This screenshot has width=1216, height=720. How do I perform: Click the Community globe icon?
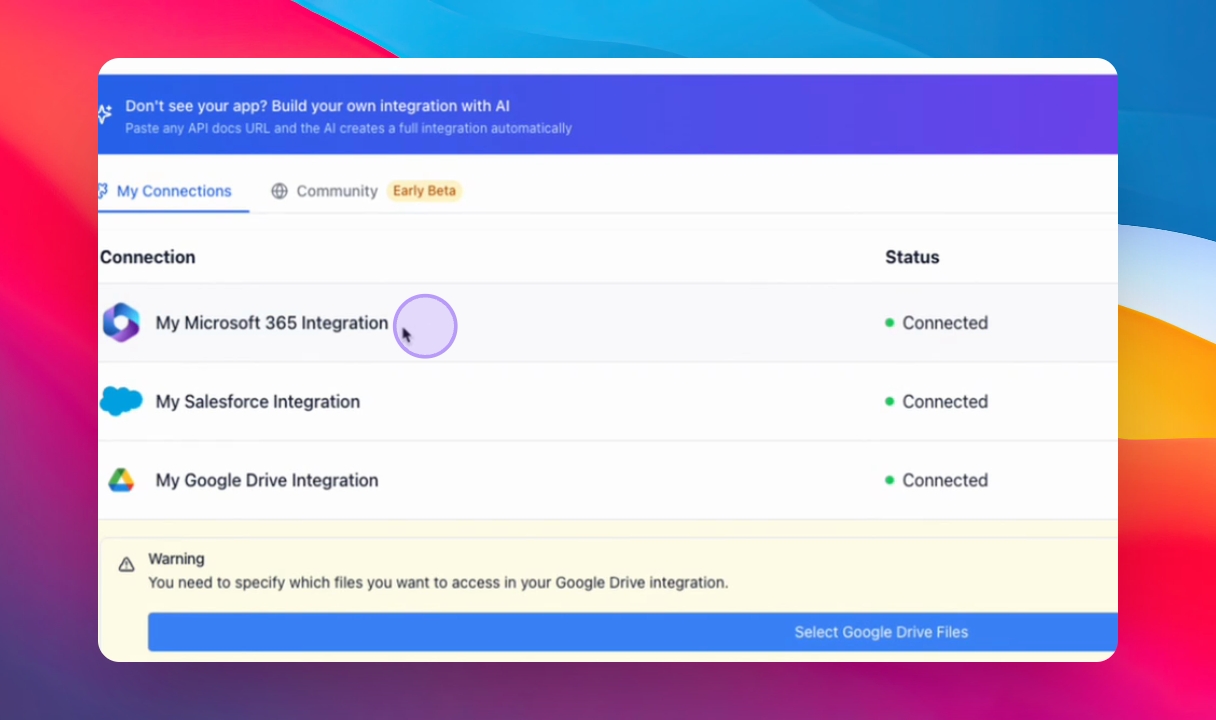279,191
